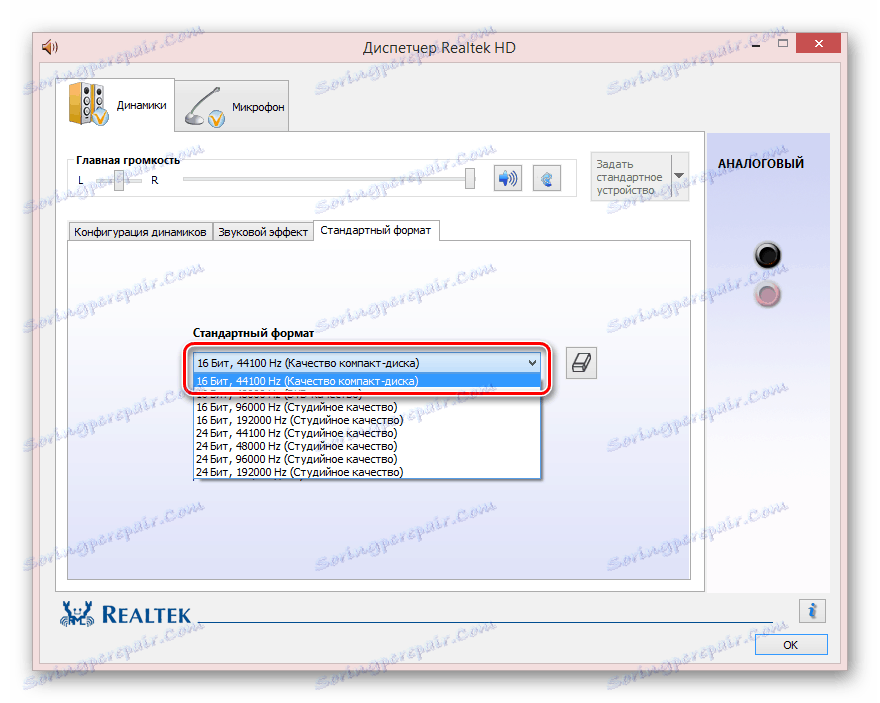Click the eraser reset-format icon
This screenshot has height=703, width=880.
(581, 363)
